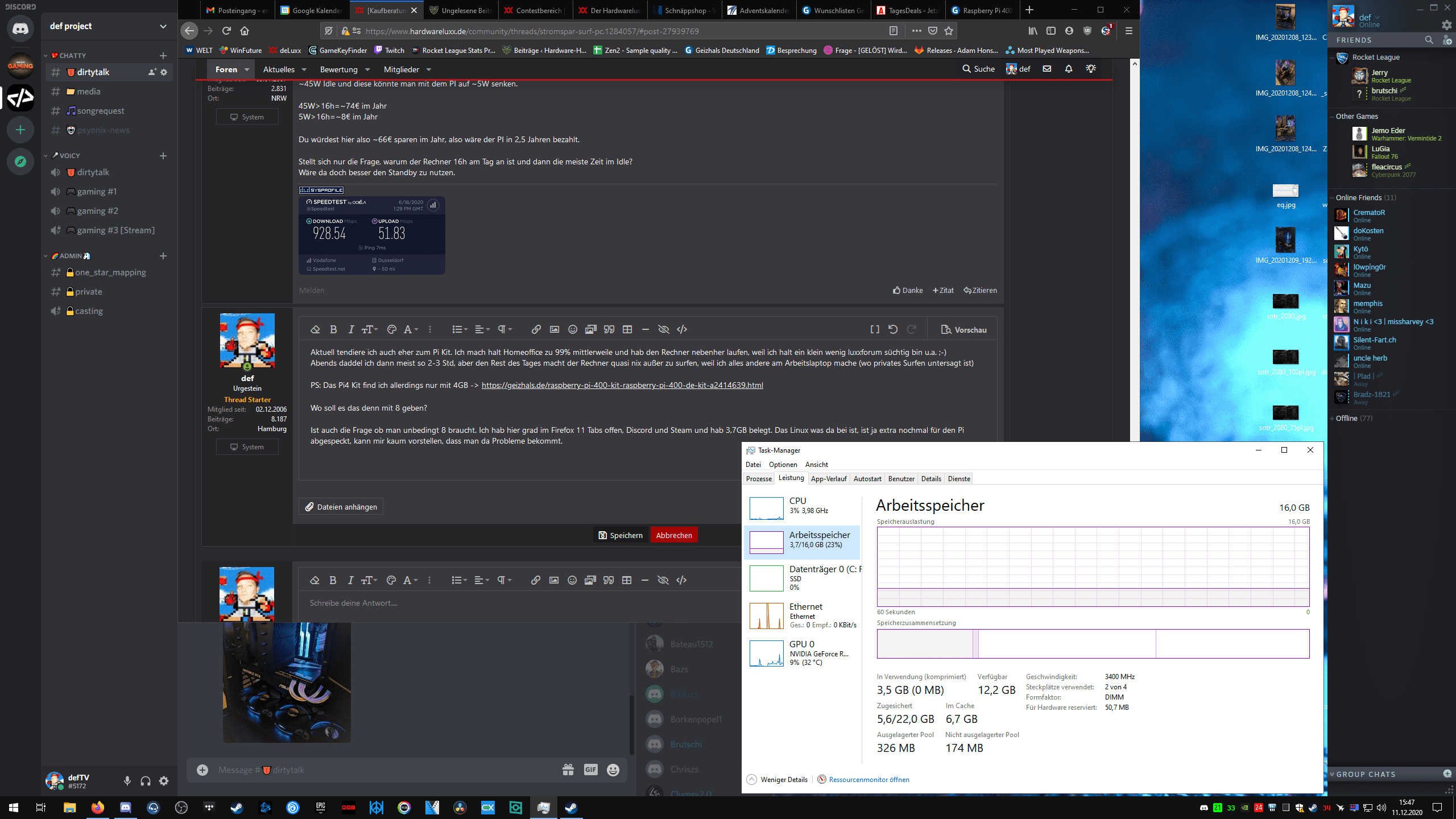Open smiley picker in upper editor toolbar

click(x=573, y=329)
